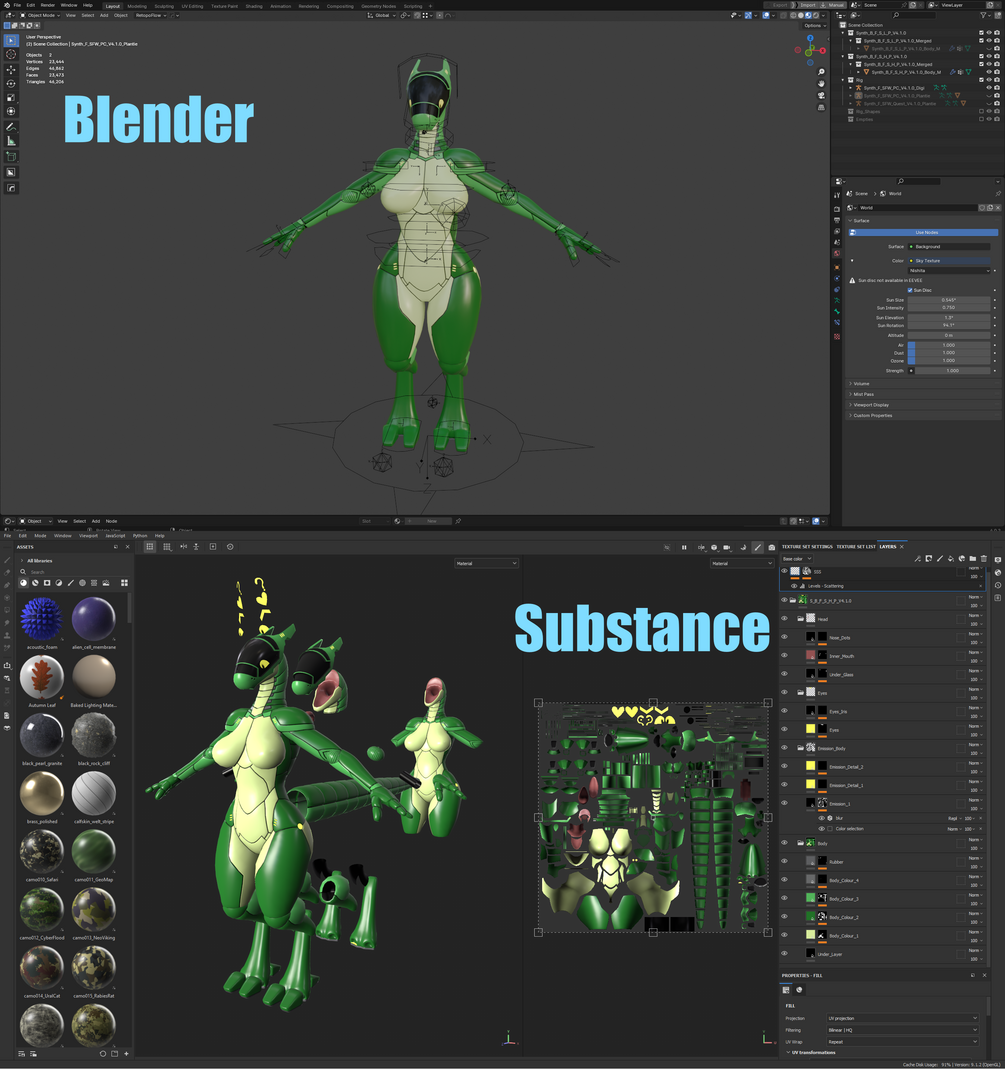Hide the Emission_Detail_2 layer
Viewport: 1005px width, 1069px height.
click(784, 766)
